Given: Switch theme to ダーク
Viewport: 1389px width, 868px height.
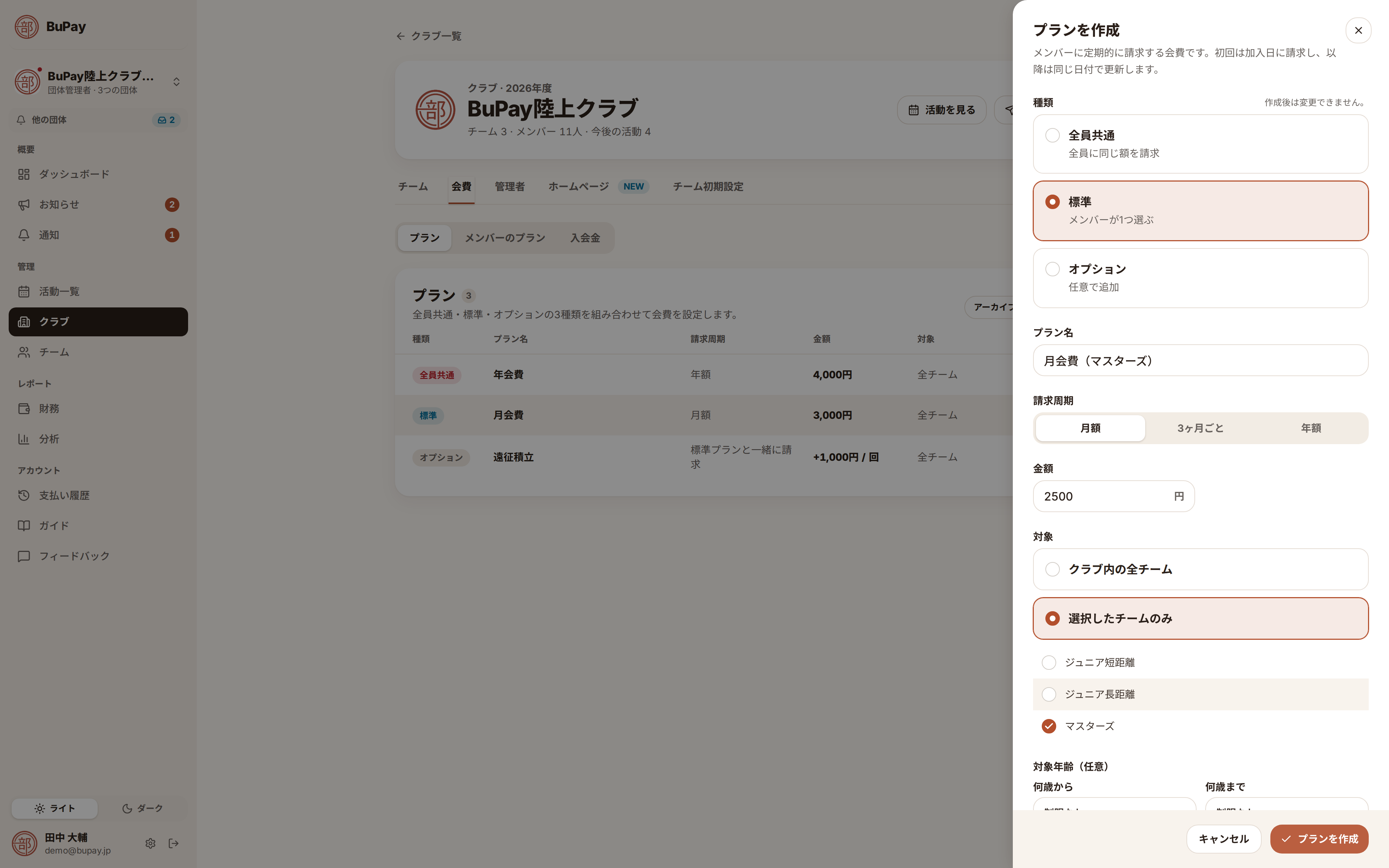Looking at the screenshot, I should point(143,808).
